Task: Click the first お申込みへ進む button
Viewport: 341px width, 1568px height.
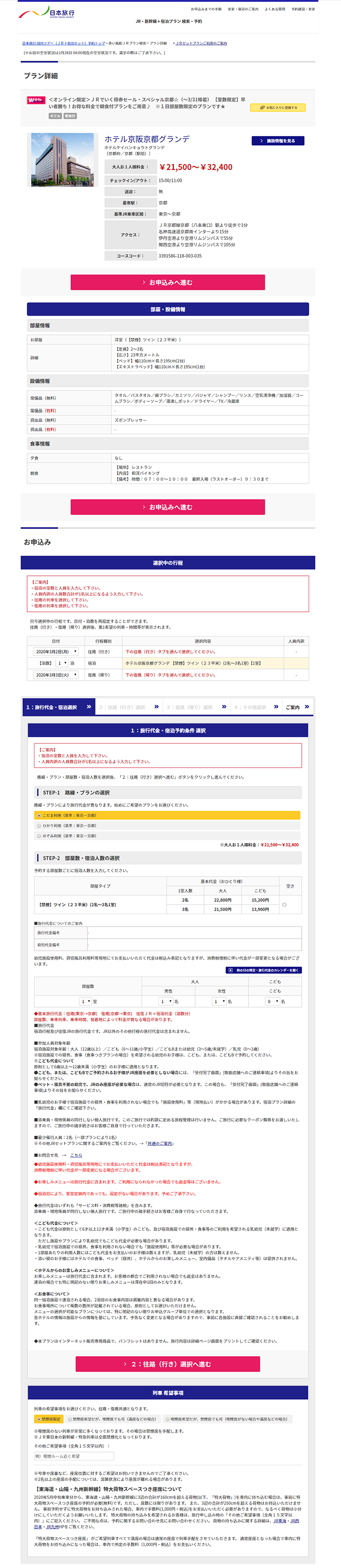Action: (168, 283)
